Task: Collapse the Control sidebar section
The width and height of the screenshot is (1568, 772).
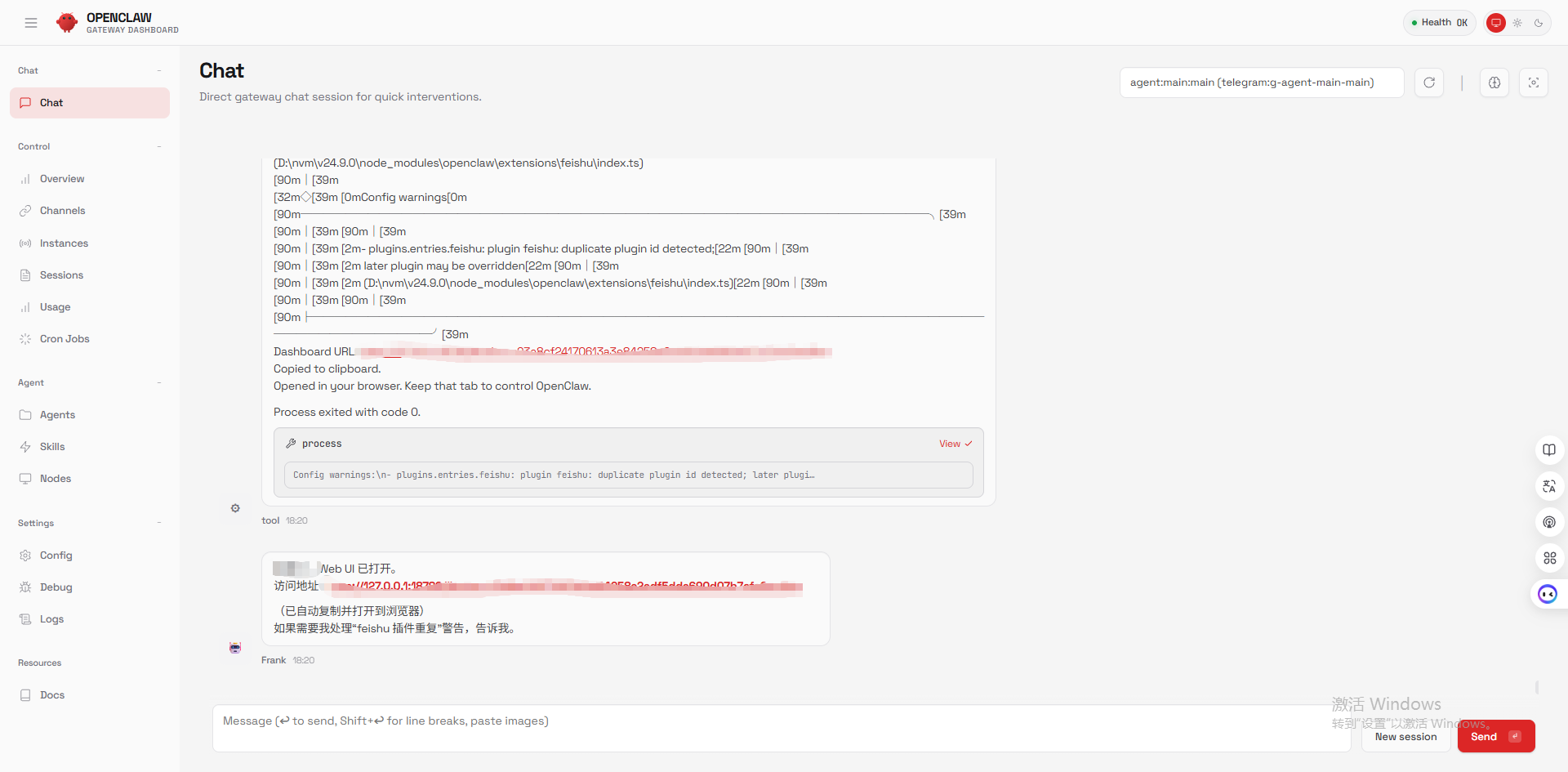Action: 159,146
